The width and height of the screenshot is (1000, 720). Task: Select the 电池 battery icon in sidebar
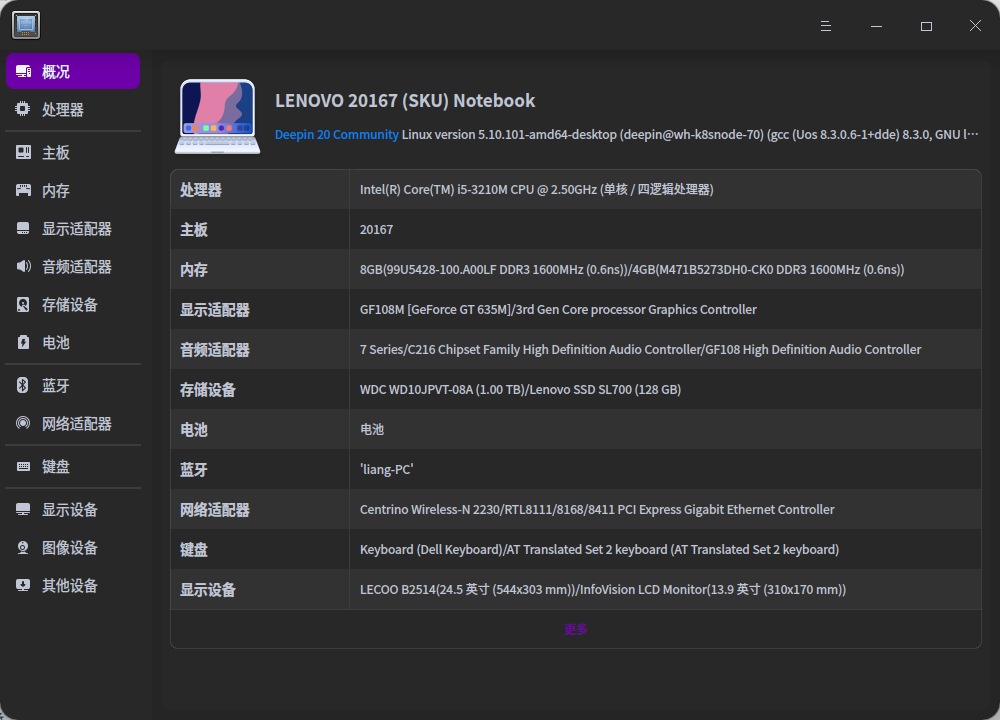click(x=22, y=343)
